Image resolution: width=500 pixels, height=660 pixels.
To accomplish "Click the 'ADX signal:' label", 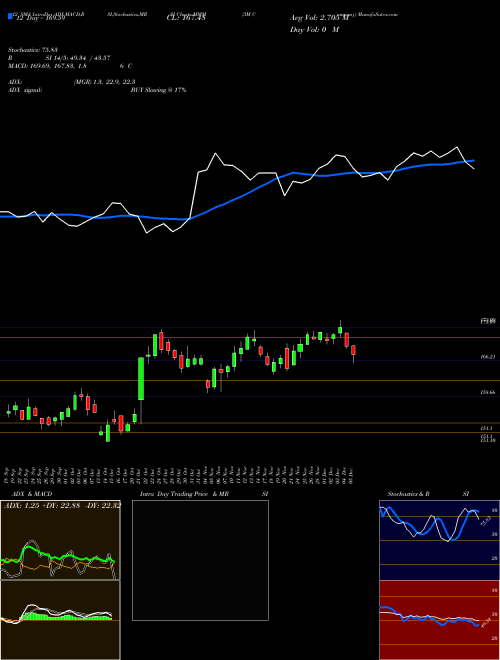I will (x=25, y=90).
